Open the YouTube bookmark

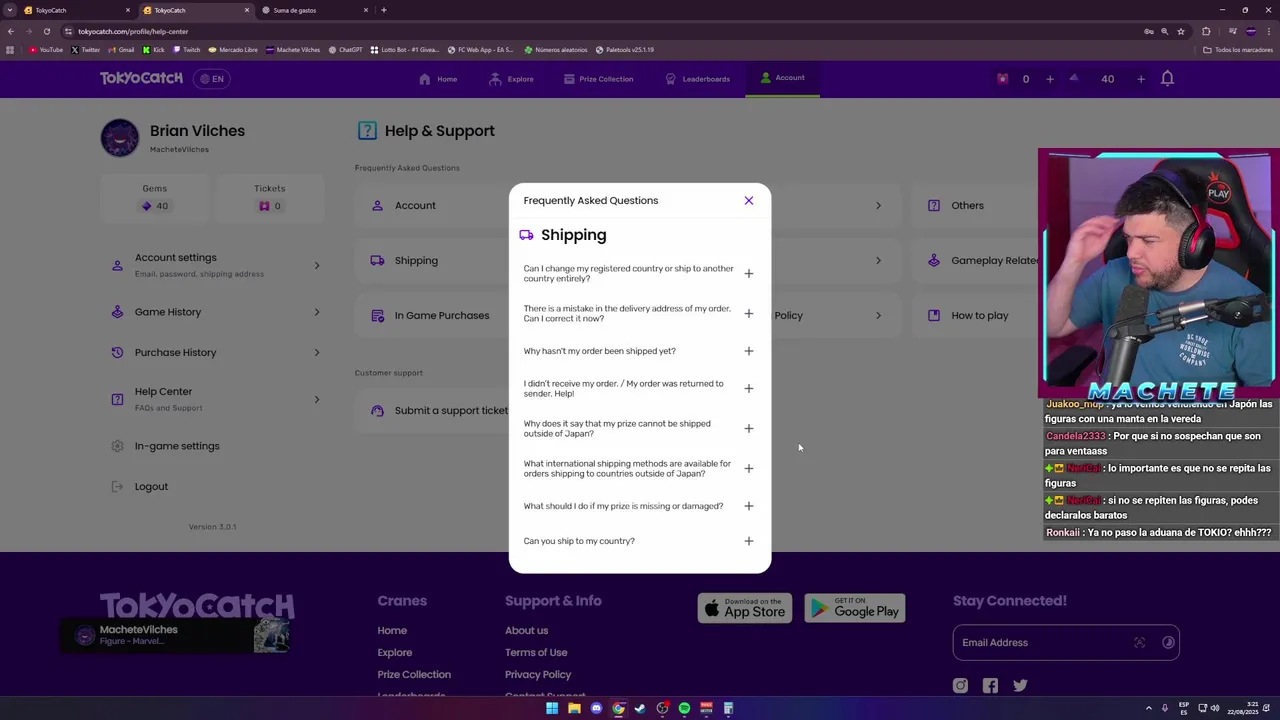[x=46, y=50]
